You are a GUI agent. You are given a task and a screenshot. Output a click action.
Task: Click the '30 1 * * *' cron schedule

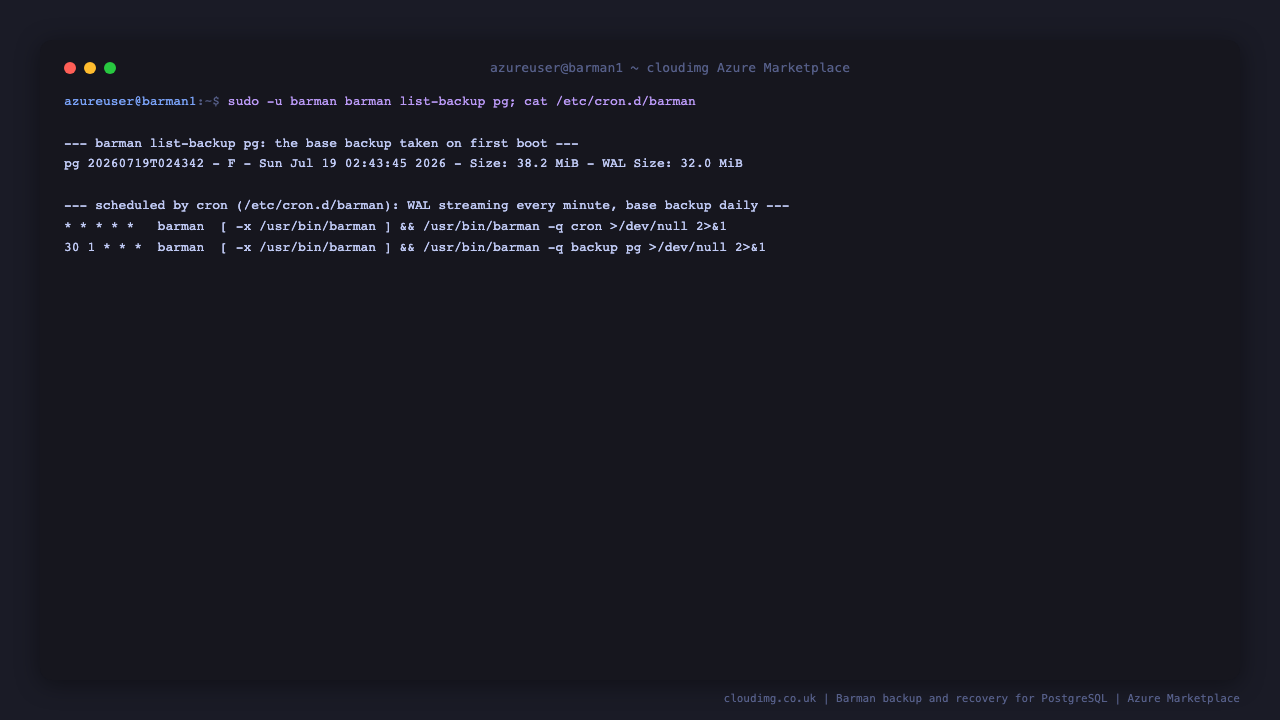point(103,247)
